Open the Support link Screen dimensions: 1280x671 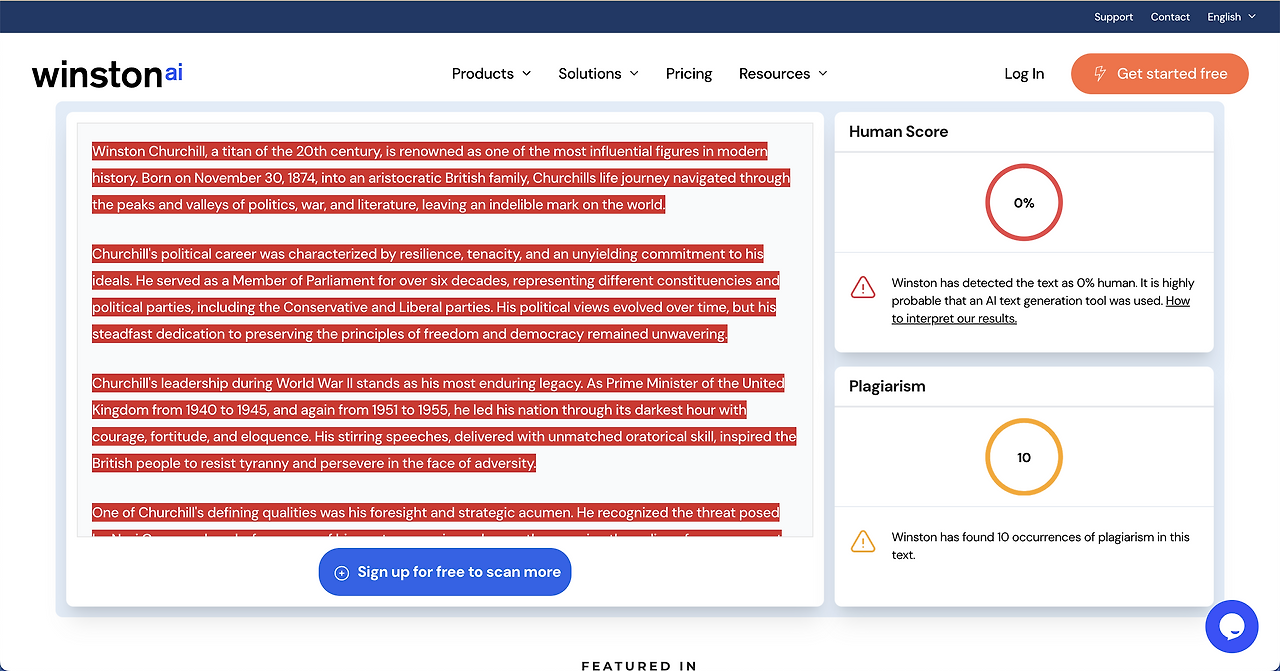click(1113, 17)
